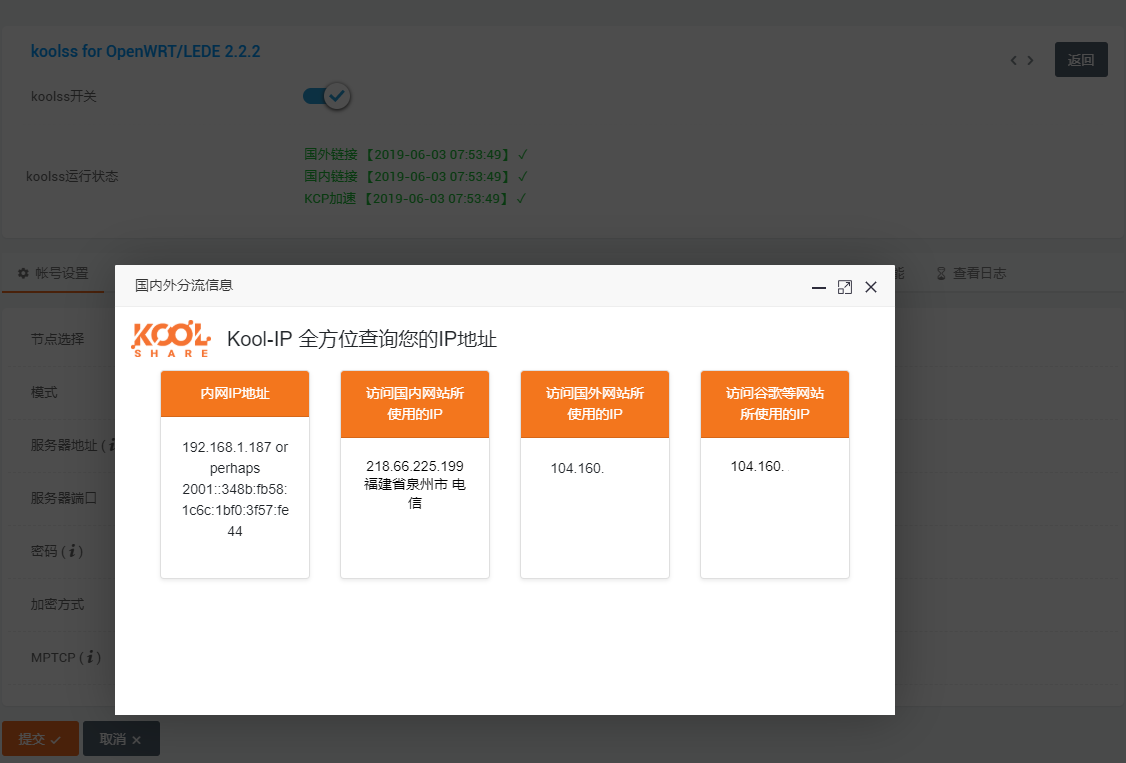Click the KCP加速 status line
1126x763 pixels.
tap(415, 198)
